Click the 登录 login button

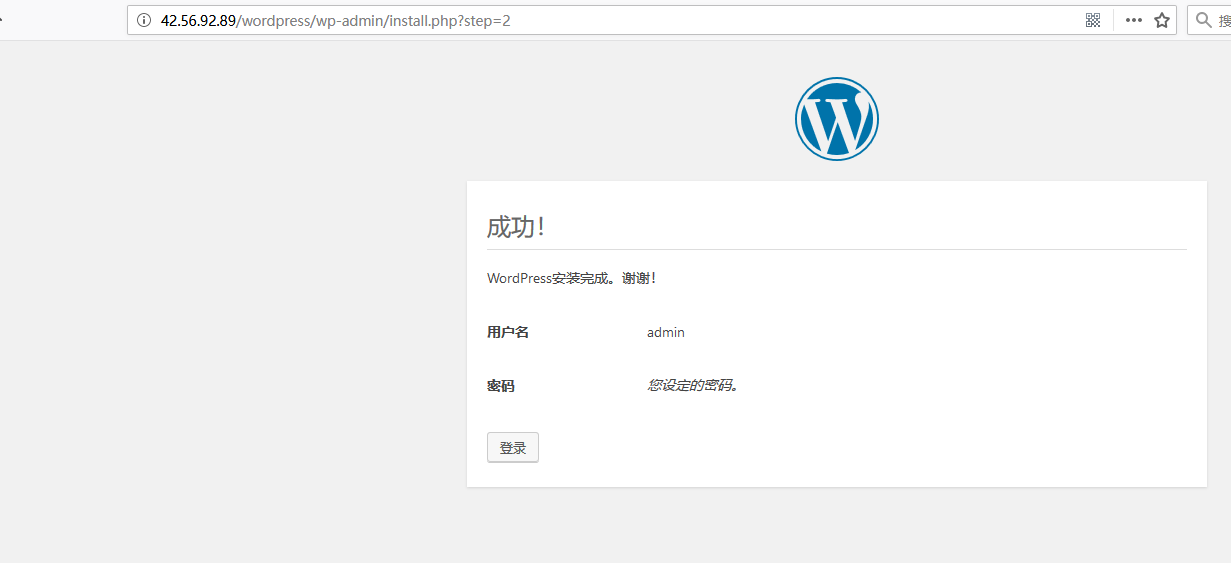click(512, 448)
